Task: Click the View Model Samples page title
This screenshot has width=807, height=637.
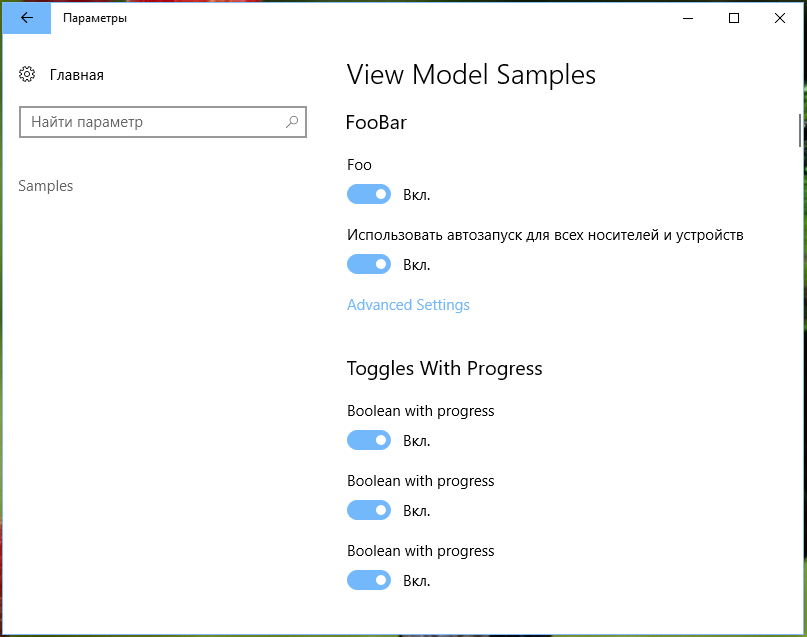Action: coord(471,75)
